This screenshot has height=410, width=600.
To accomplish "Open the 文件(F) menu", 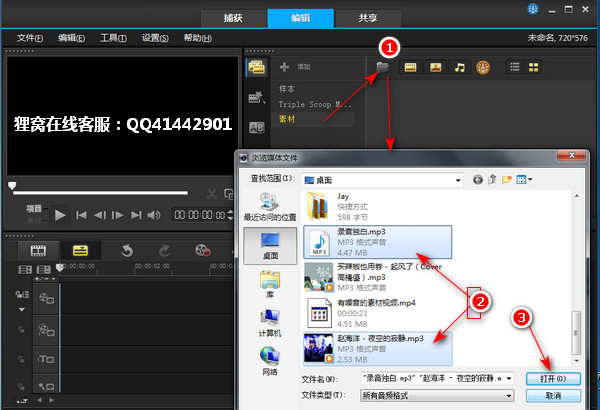I will (x=30, y=38).
